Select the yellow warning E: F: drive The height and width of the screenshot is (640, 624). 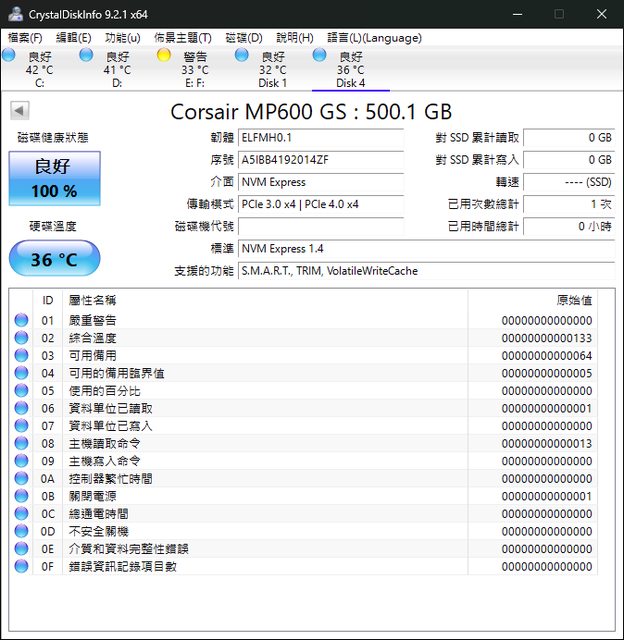(x=165, y=56)
